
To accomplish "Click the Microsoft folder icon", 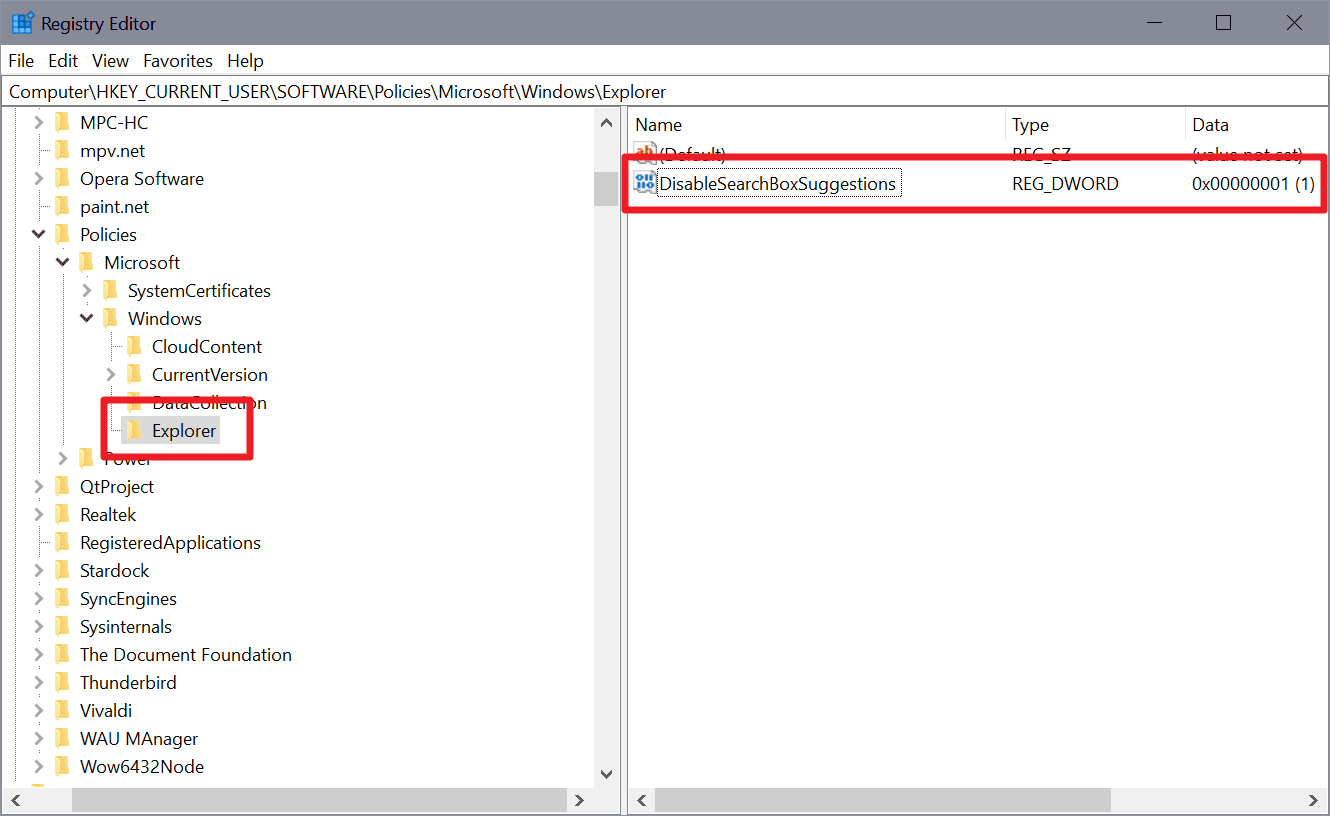I will [87, 263].
